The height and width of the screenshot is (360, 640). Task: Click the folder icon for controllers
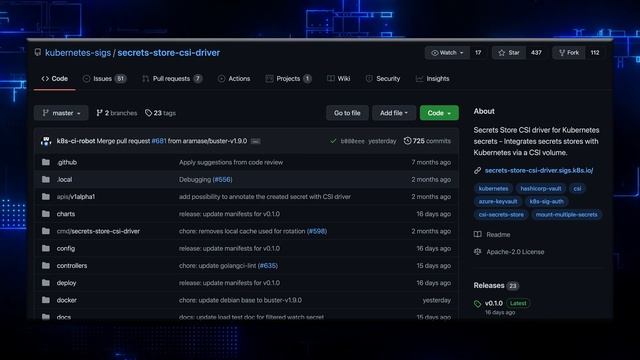46,265
